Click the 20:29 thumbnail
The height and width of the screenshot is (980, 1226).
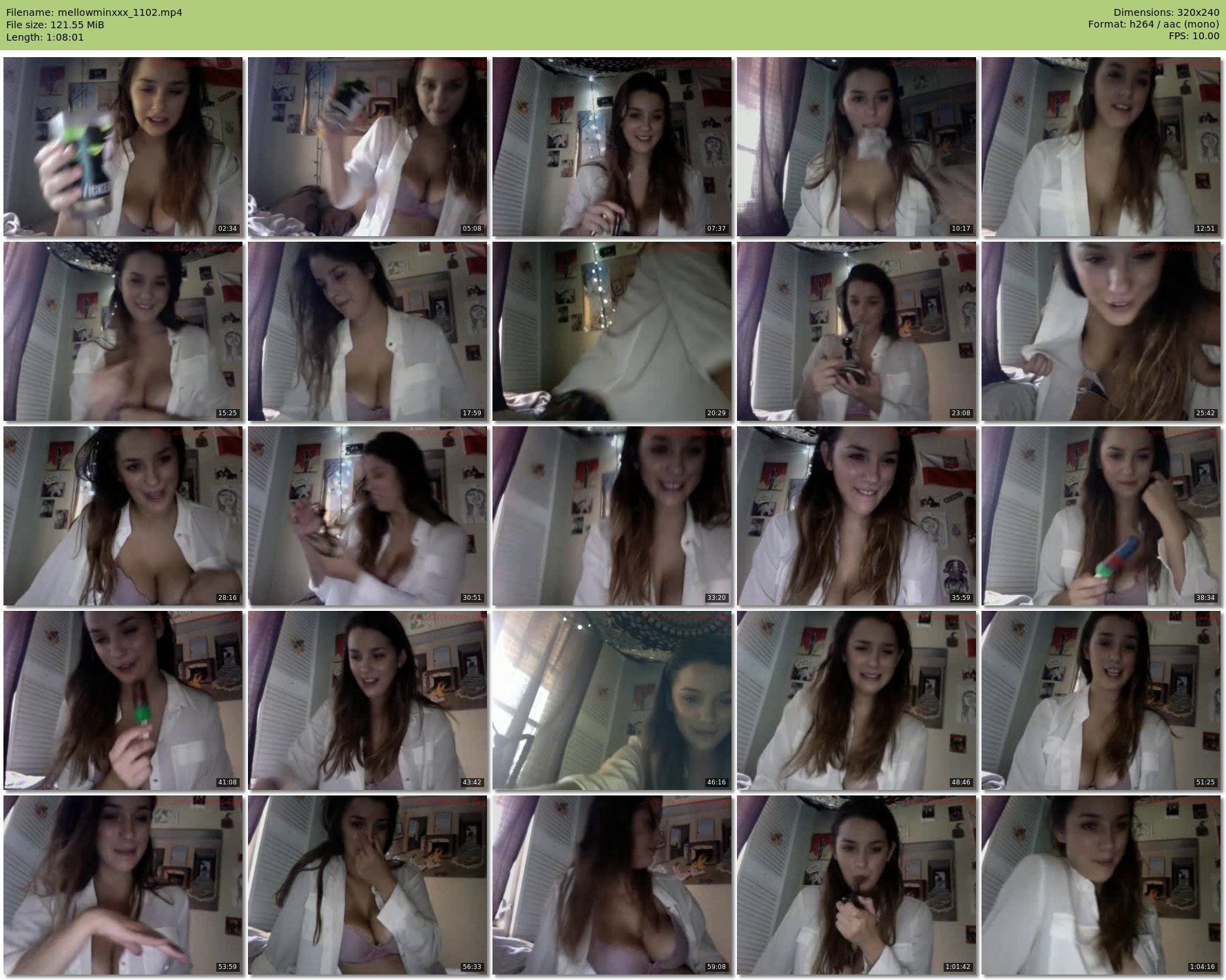click(612, 331)
